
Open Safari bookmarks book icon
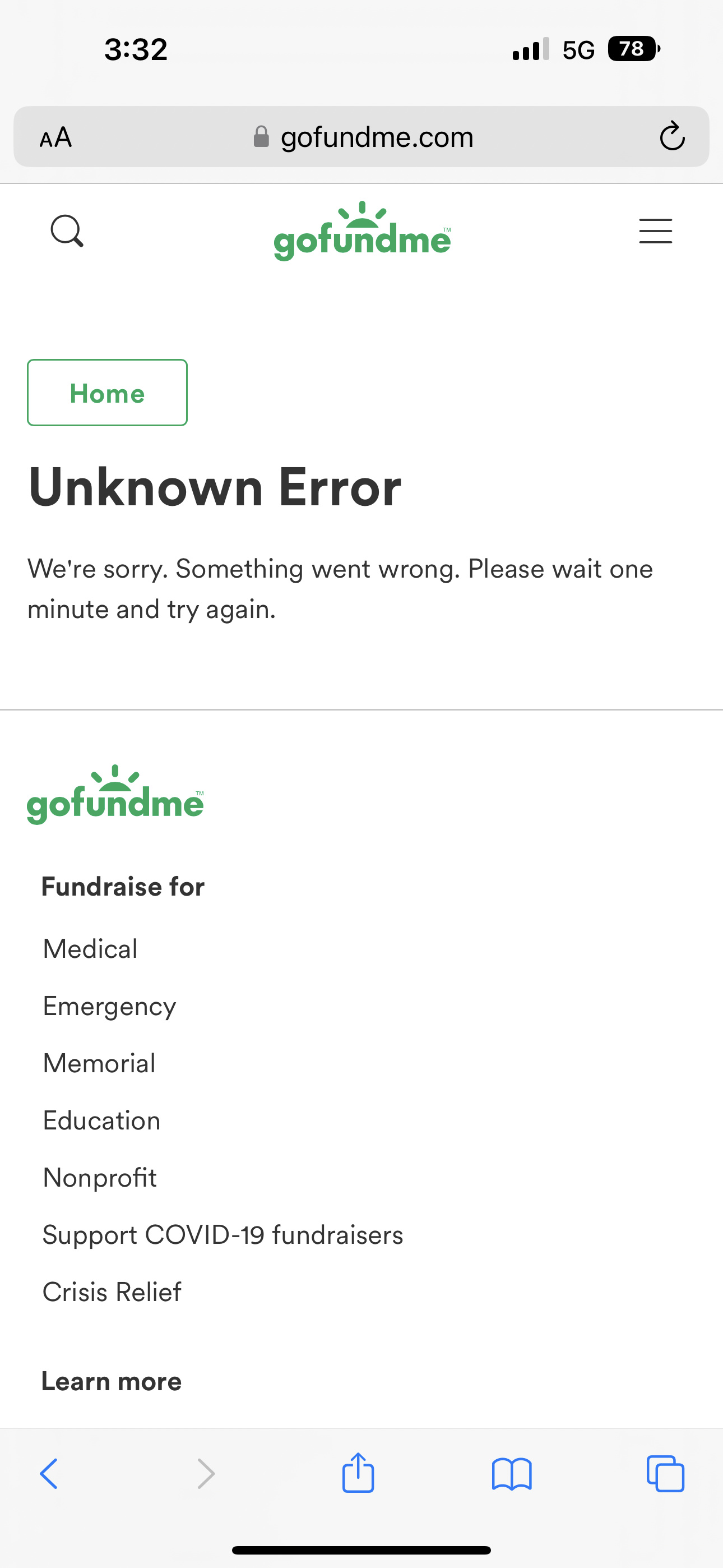[x=512, y=1474]
